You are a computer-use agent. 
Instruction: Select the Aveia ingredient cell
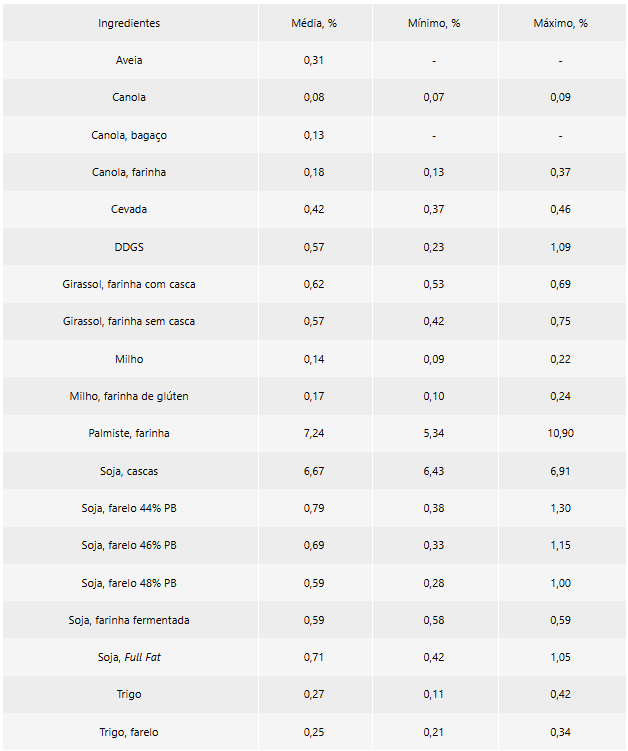(x=129, y=60)
